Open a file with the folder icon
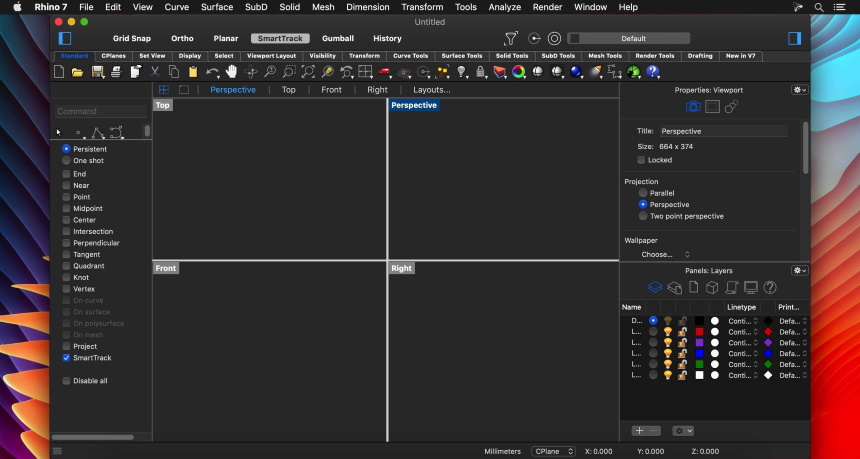Image resolution: width=860 pixels, height=459 pixels. coord(77,72)
